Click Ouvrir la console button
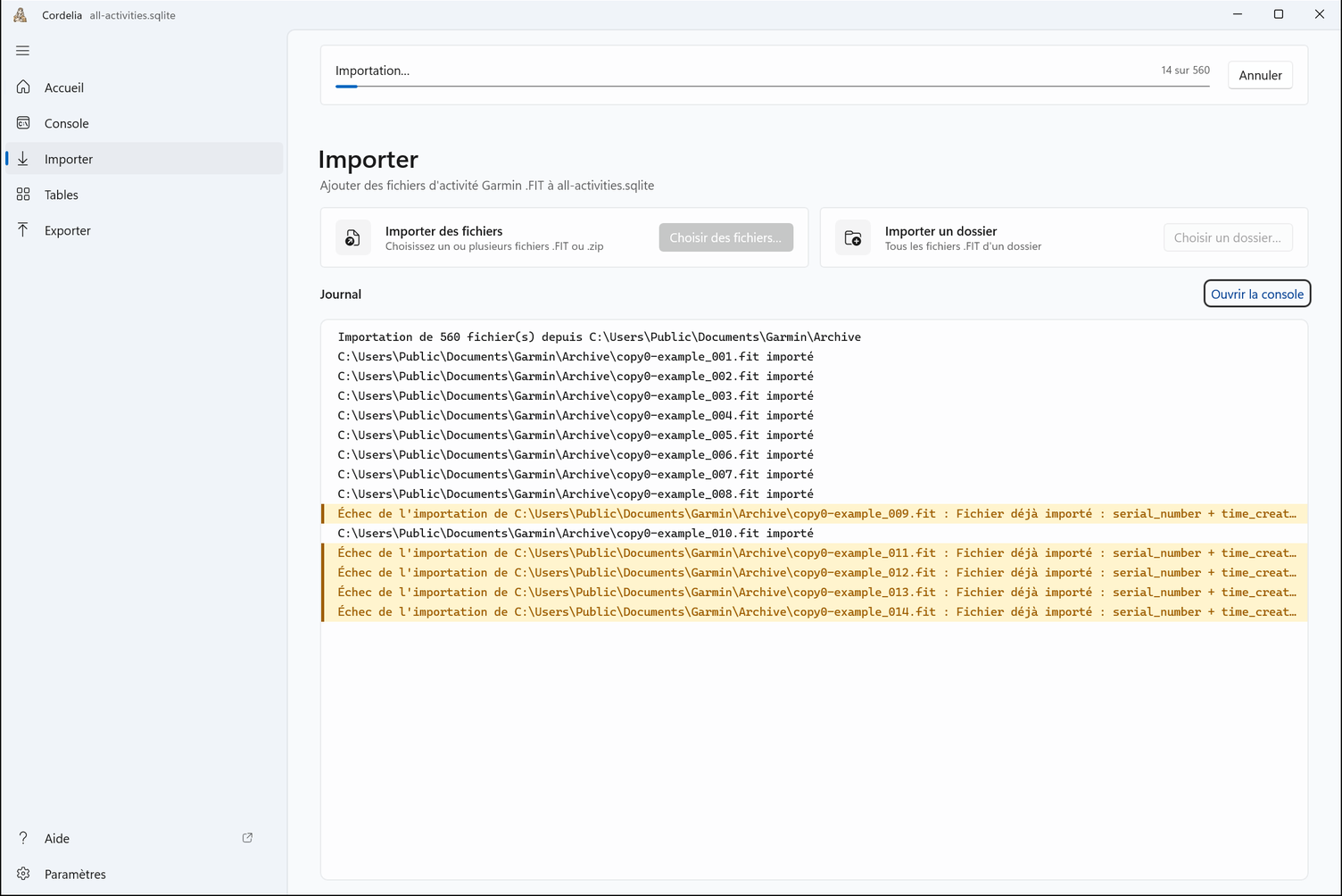1342x896 pixels. [x=1256, y=294]
